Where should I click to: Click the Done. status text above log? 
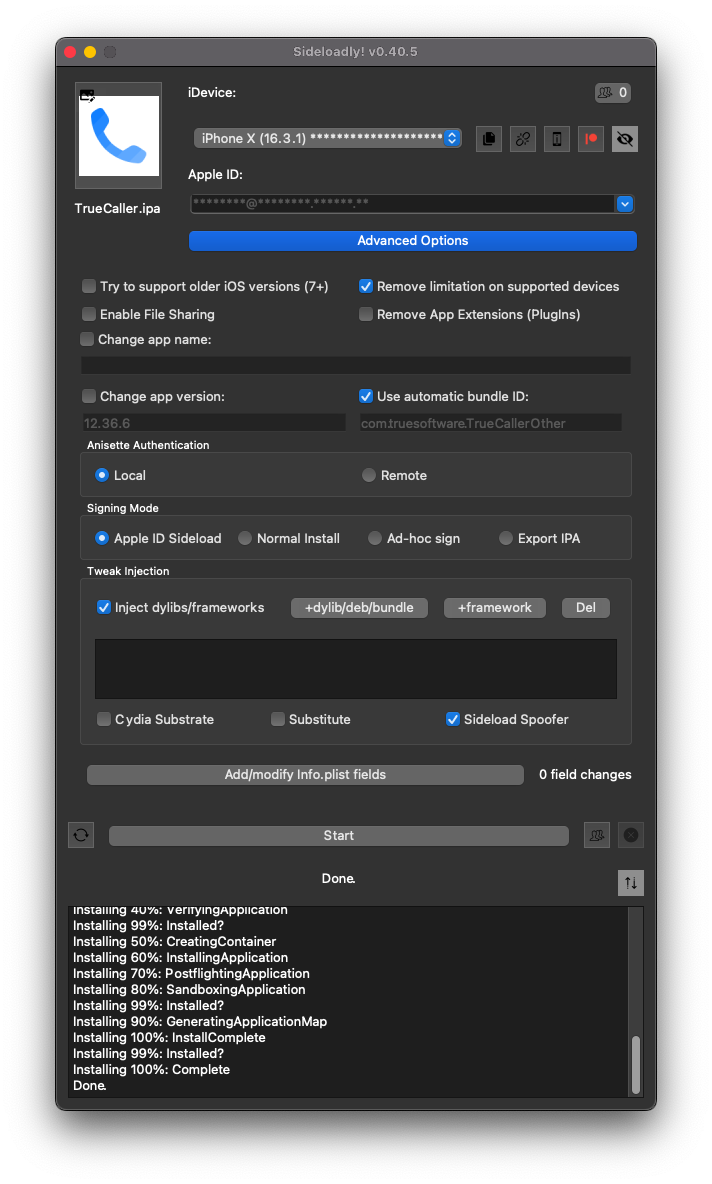pyautogui.click(x=338, y=879)
